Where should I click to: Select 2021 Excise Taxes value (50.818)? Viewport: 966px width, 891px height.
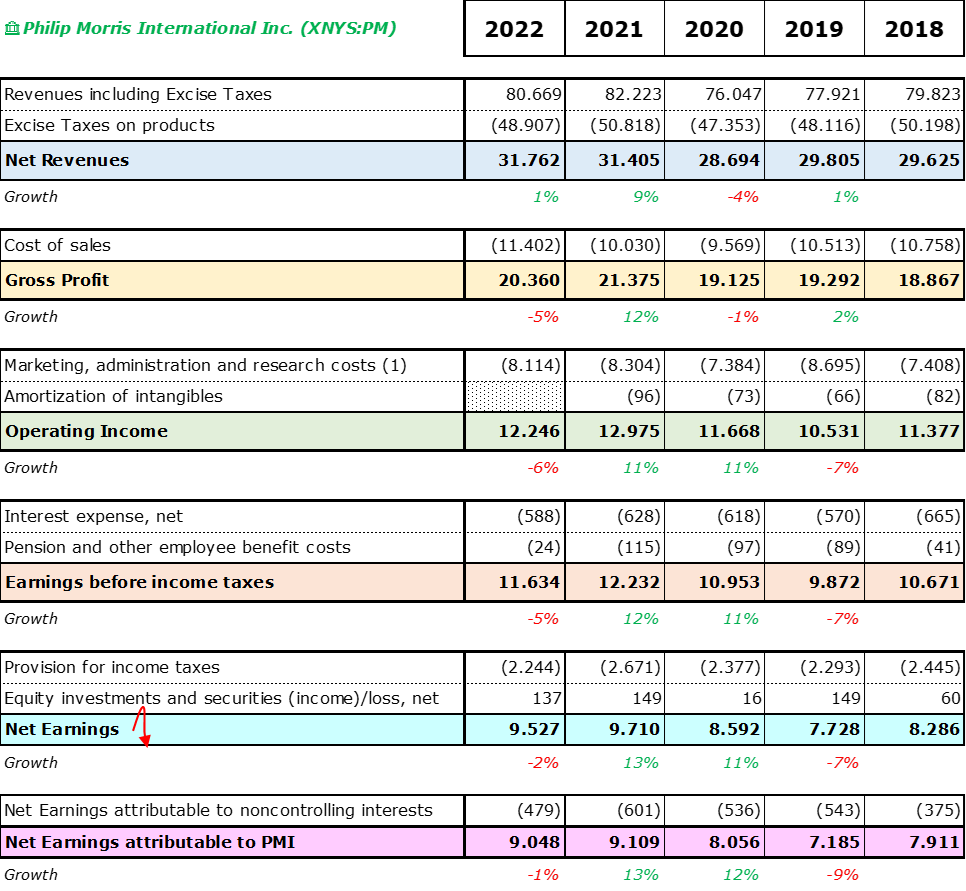625,125
